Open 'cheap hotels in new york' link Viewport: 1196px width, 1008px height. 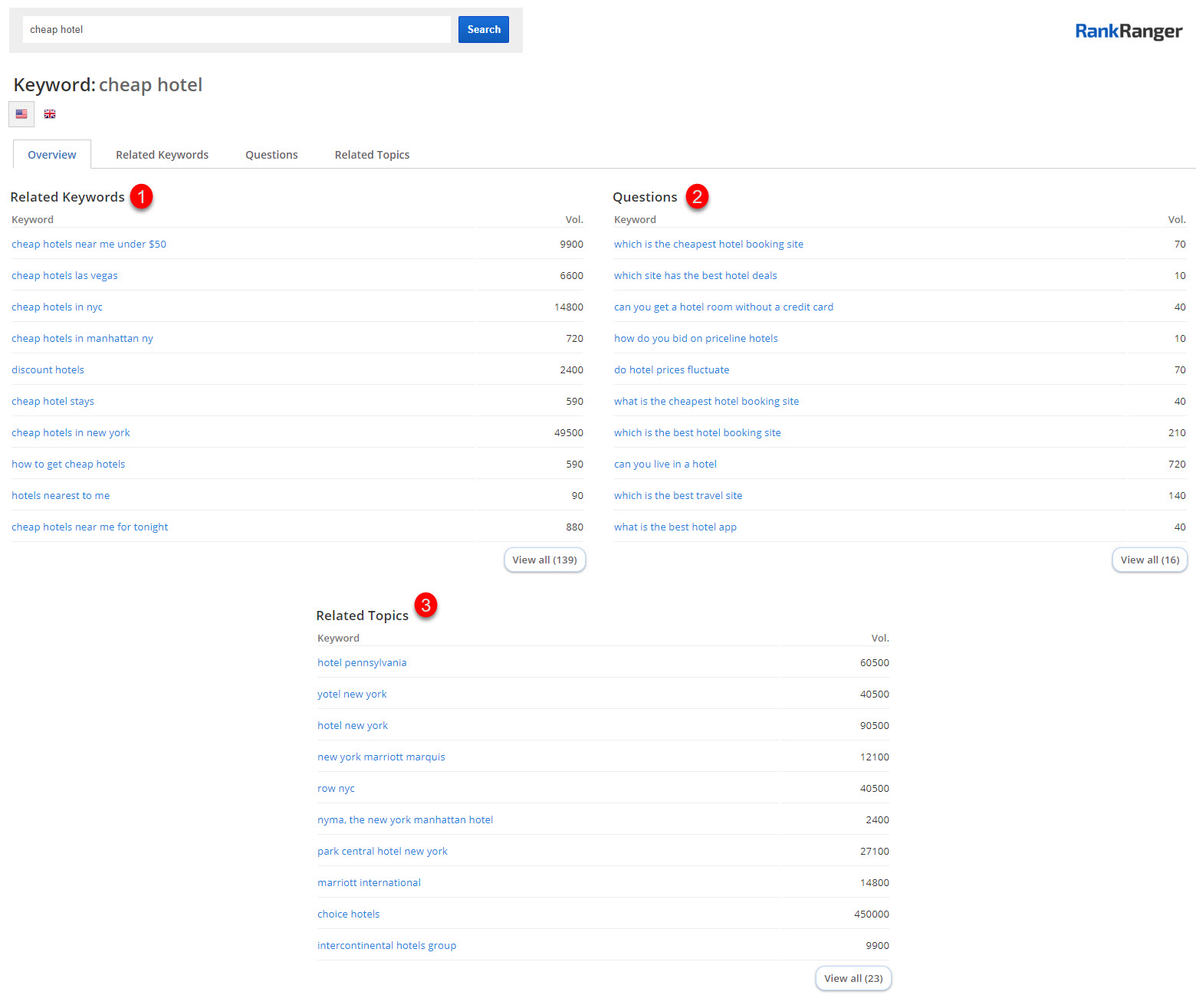coord(71,433)
